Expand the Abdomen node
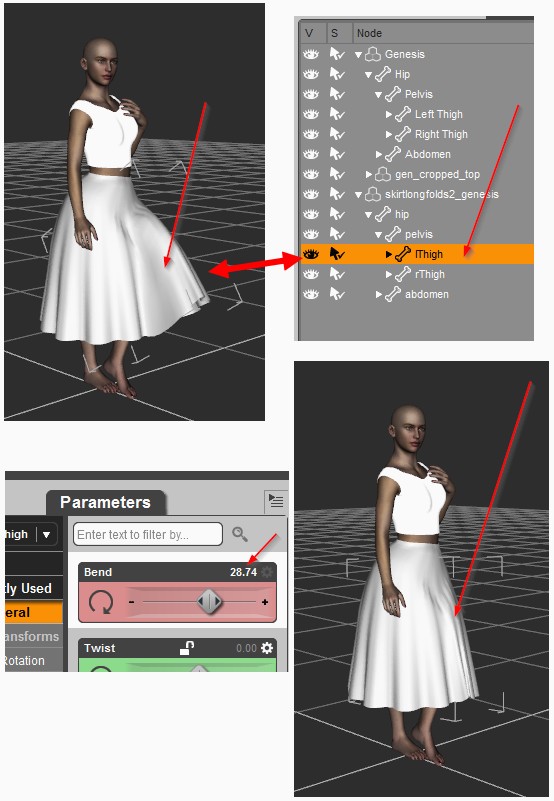This screenshot has width=554, height=801. point(379,154)
